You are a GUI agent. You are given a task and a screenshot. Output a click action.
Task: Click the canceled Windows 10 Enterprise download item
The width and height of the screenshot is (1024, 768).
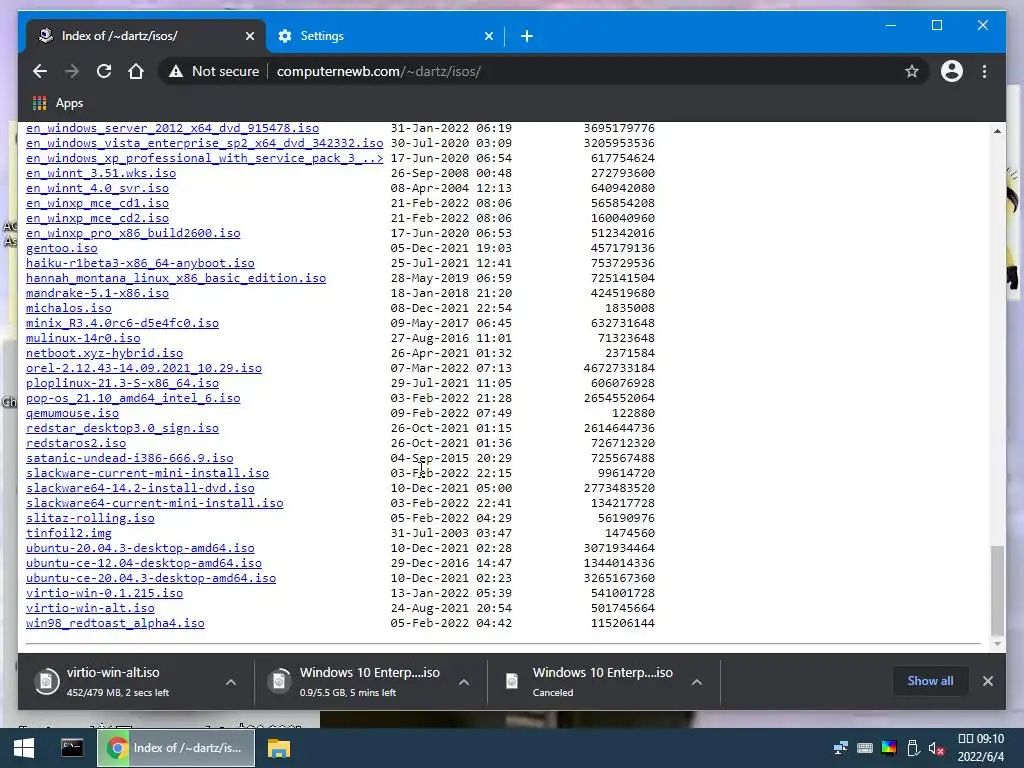[x=603, y=682]
